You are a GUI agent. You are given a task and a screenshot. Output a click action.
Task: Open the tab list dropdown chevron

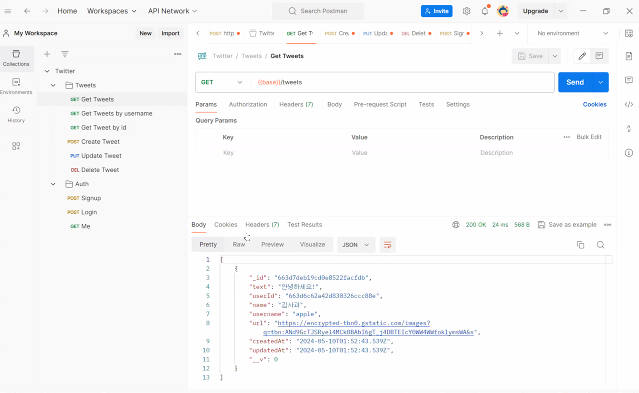point(517,33)
